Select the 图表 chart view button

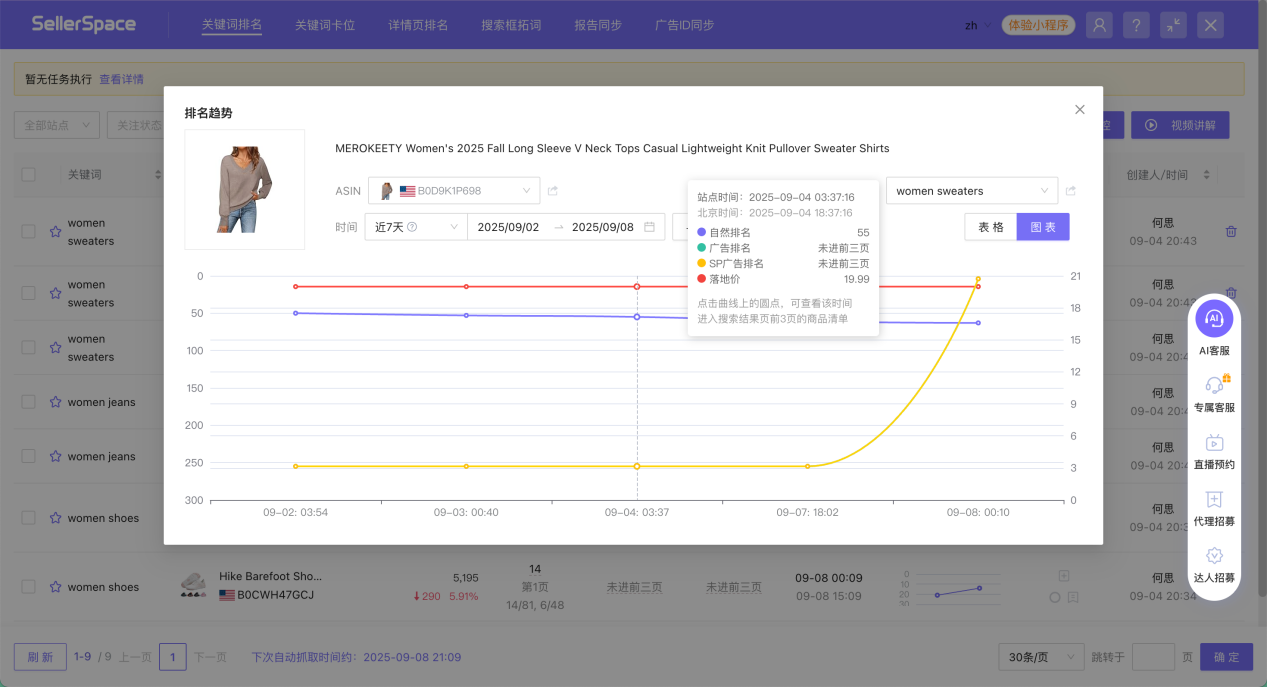1043,227
